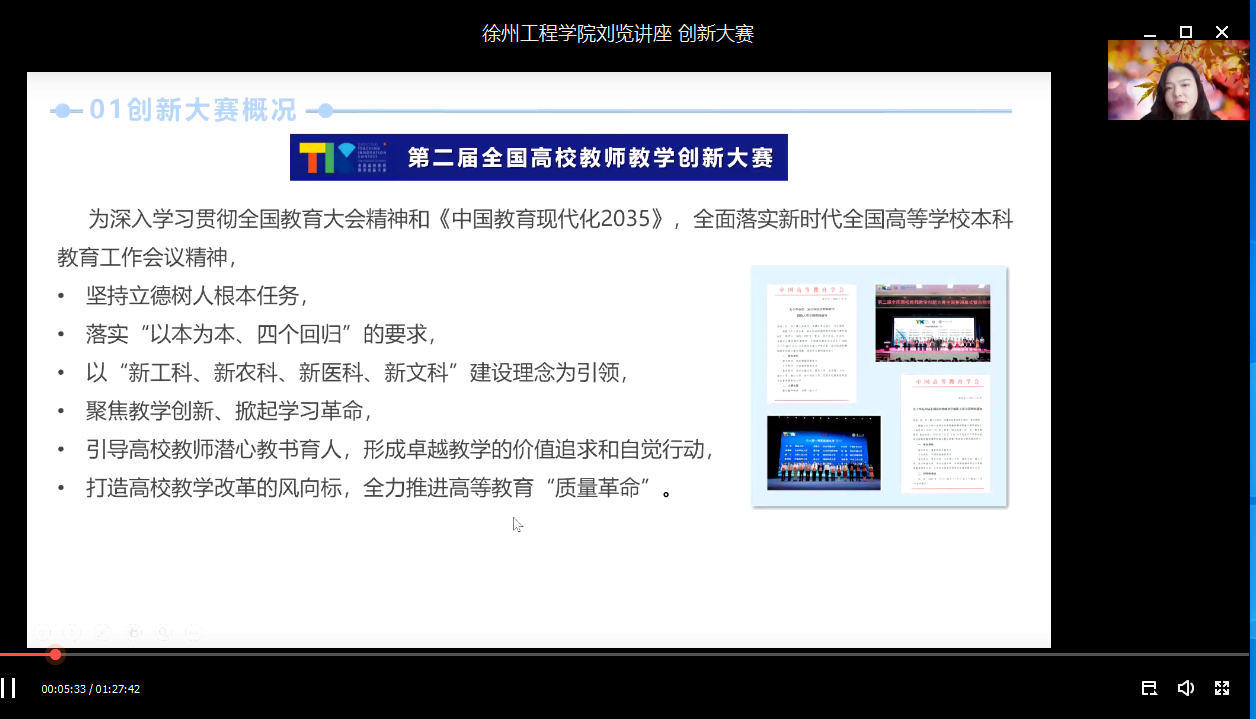This screenshot has width=1256, height=719.
Task: Click the 01创新大赛概况 slide heading
Action: coord(192,110)
